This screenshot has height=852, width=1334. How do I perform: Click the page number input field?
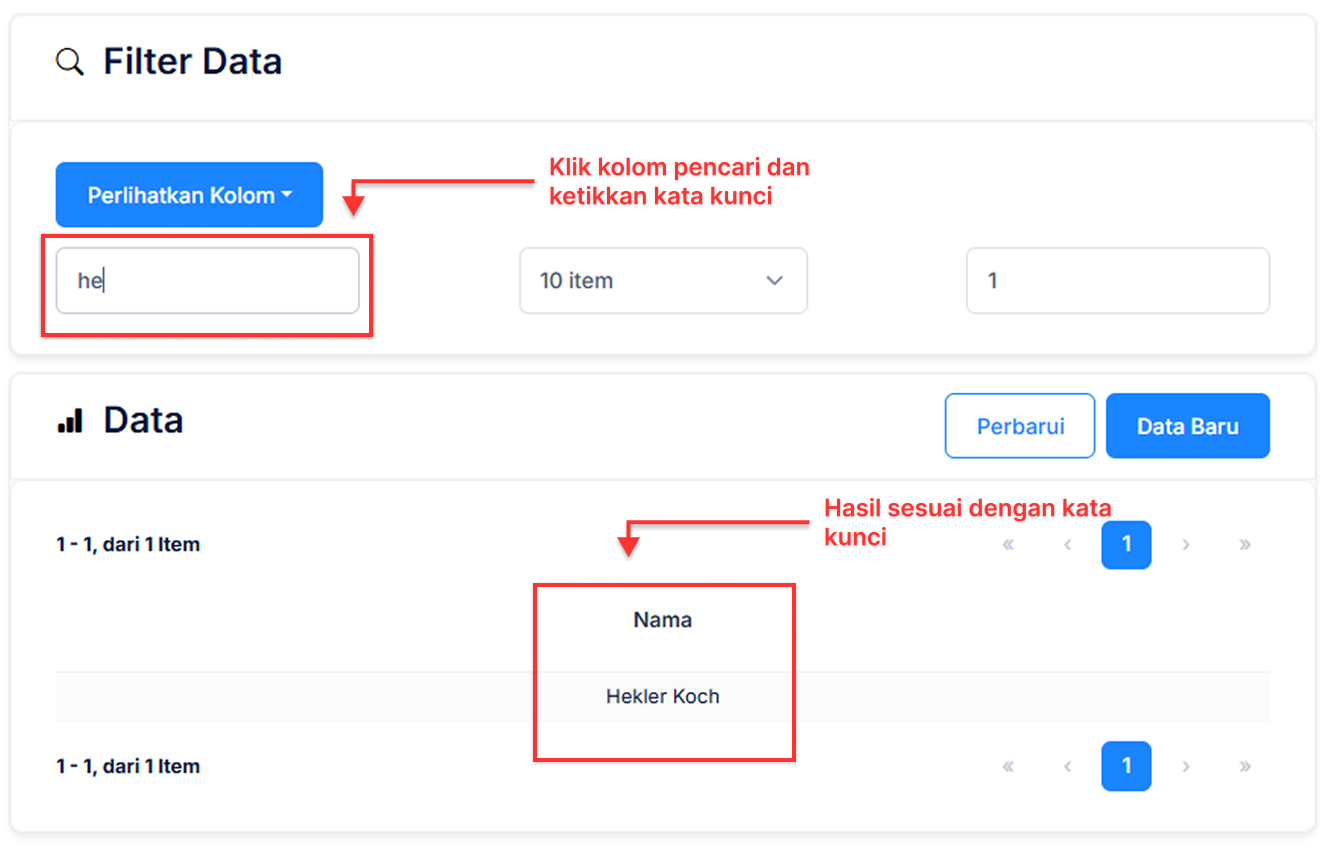click(x=1117, y=281)
